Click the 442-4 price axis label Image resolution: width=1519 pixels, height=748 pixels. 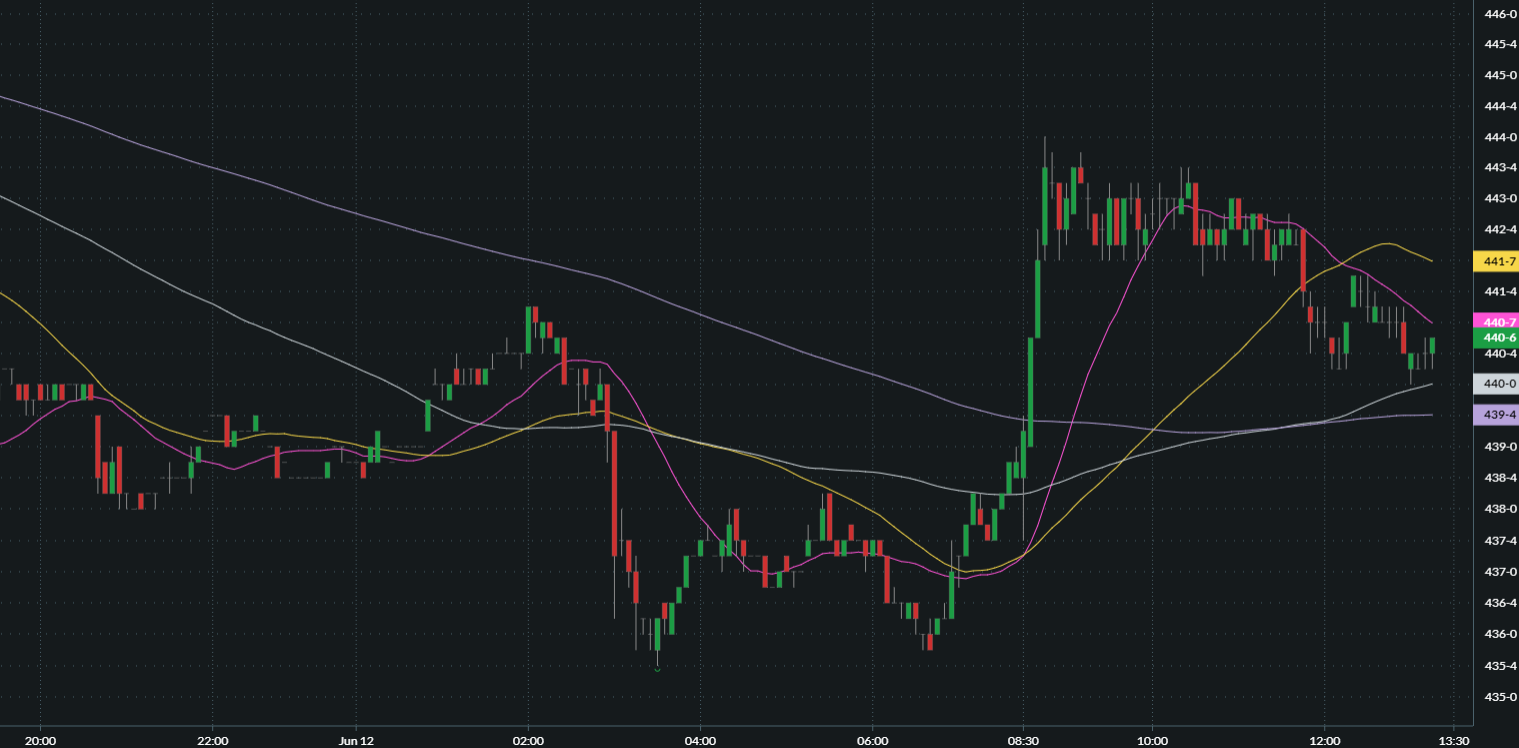[x=1501, y=230]
